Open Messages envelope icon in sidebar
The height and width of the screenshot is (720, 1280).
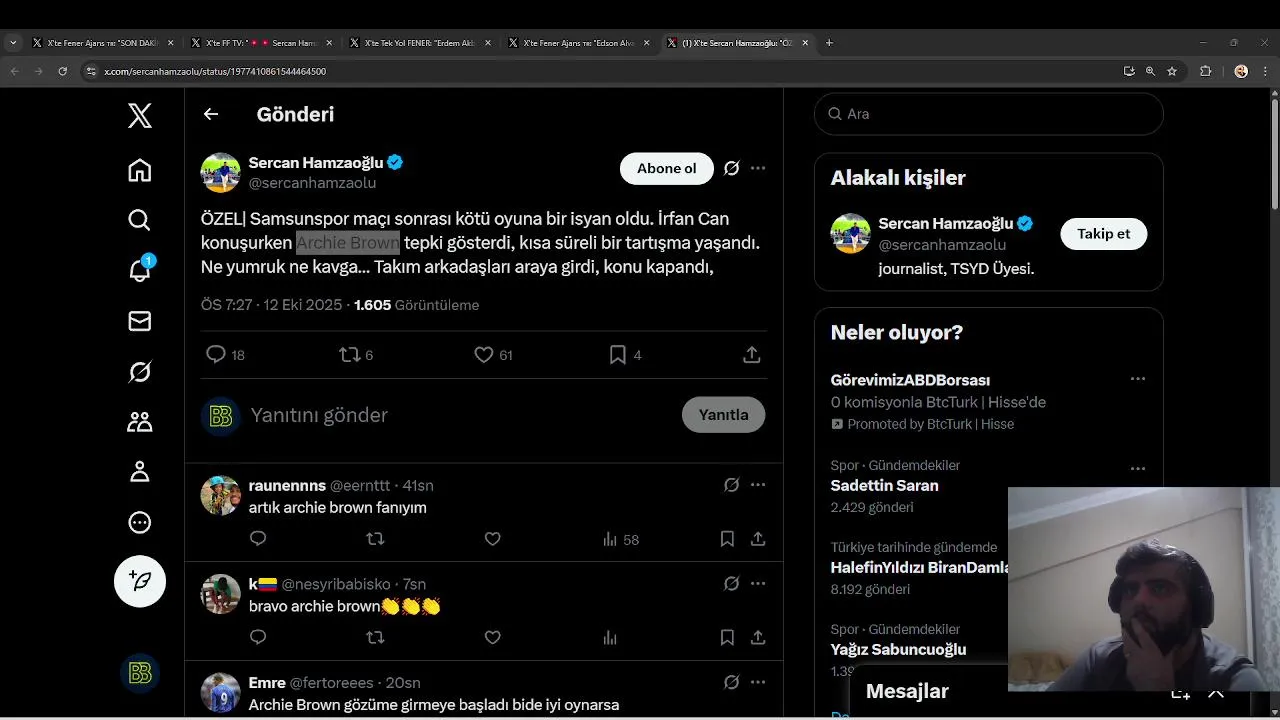tap(140, 320)
